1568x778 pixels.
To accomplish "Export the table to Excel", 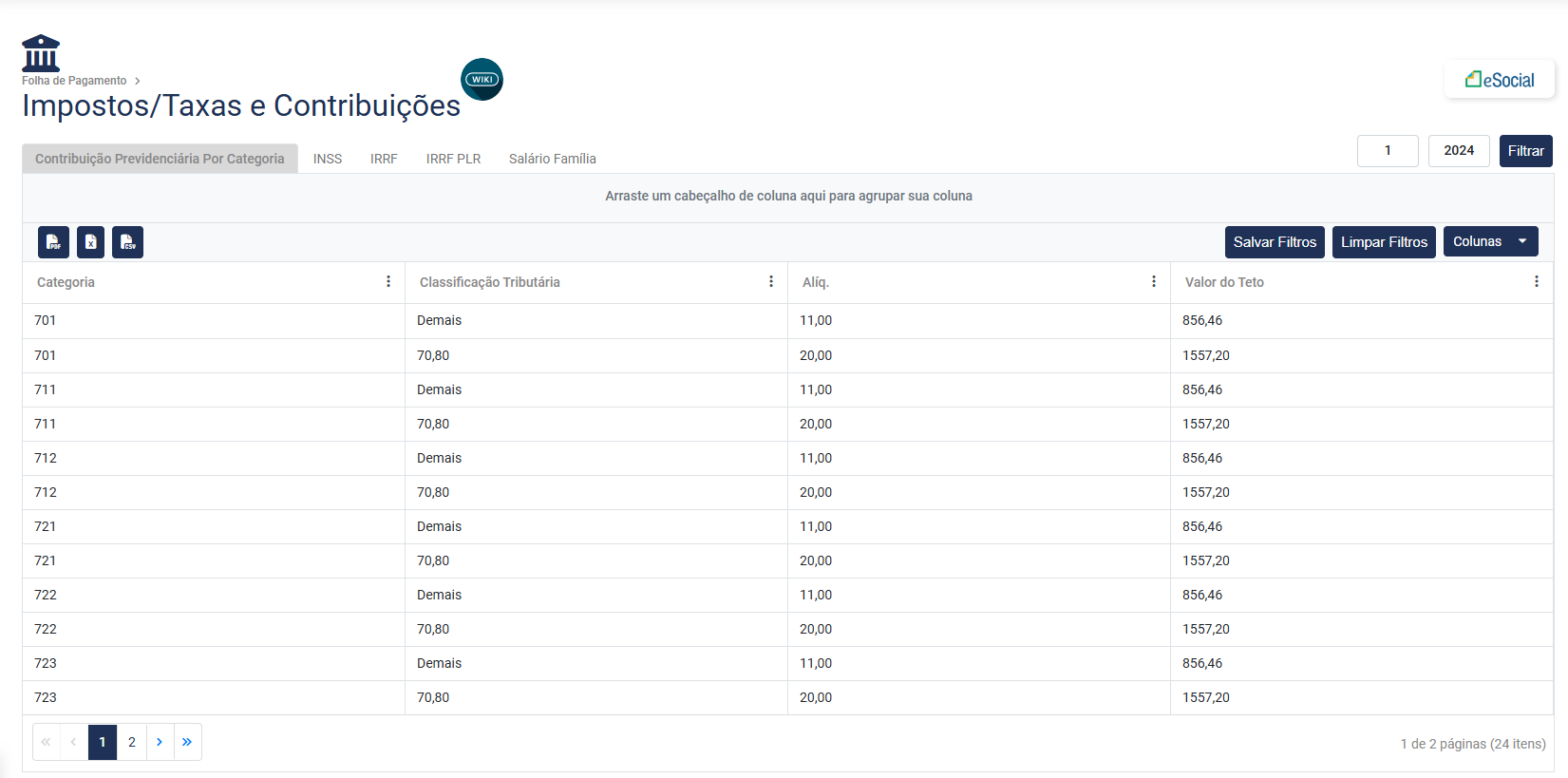I will (90, 242).
